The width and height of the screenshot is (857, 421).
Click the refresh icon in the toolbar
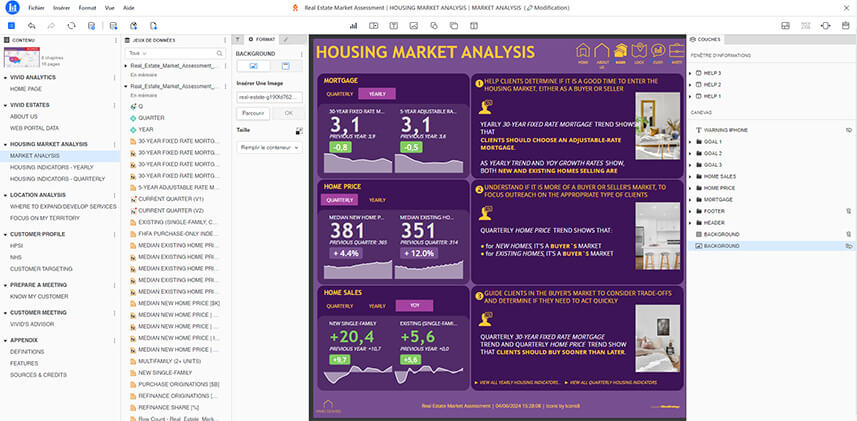[x=71, y=25]
